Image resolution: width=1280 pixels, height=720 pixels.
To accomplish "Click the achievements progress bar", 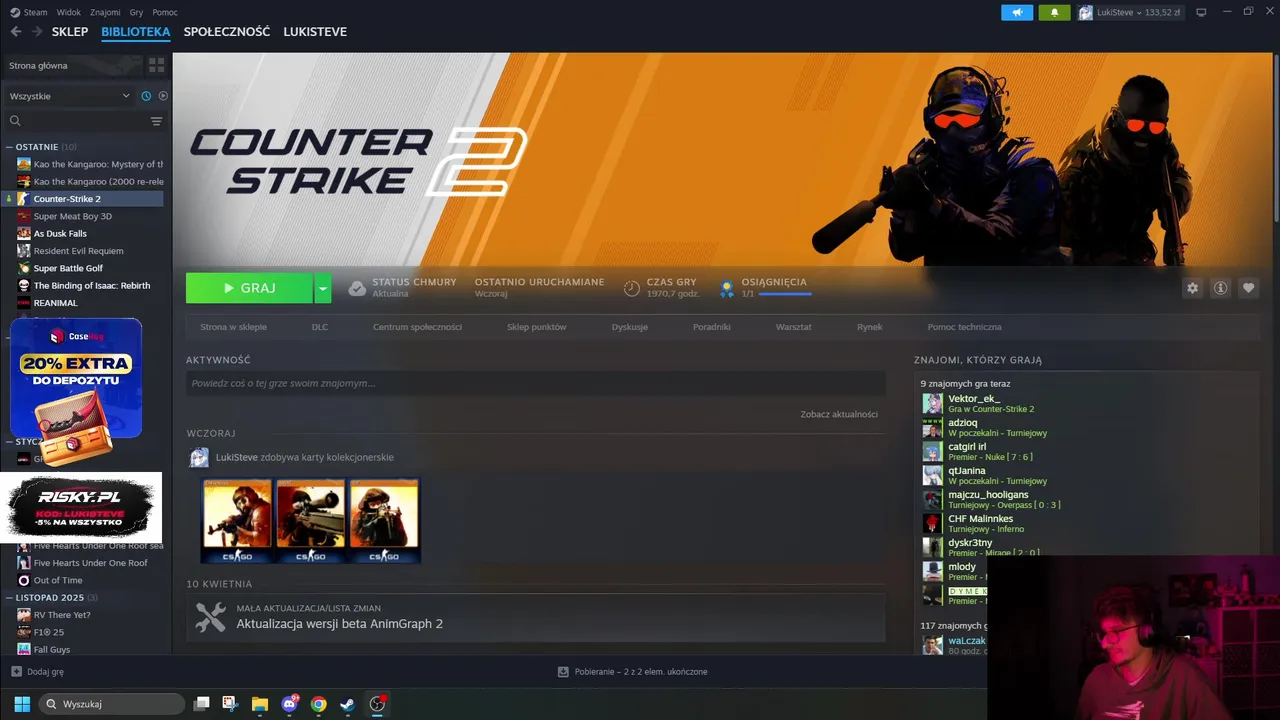I will tap(784, 294).
